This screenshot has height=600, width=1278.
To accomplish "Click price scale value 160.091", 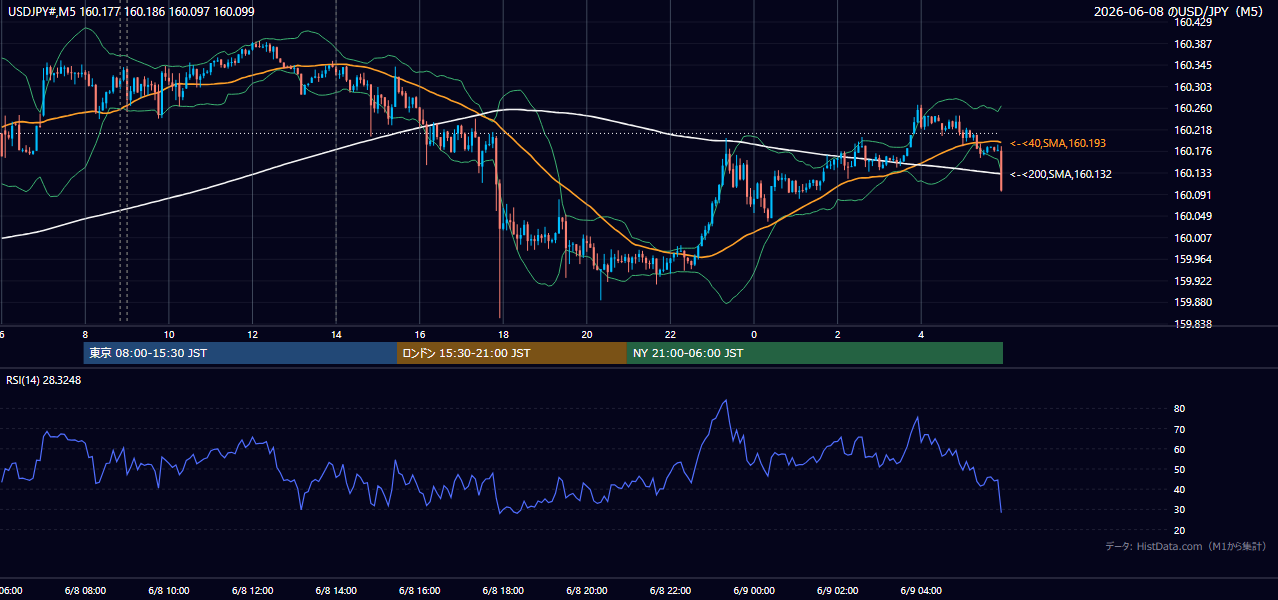I will pyautogui.click(x=1194, y=195).
